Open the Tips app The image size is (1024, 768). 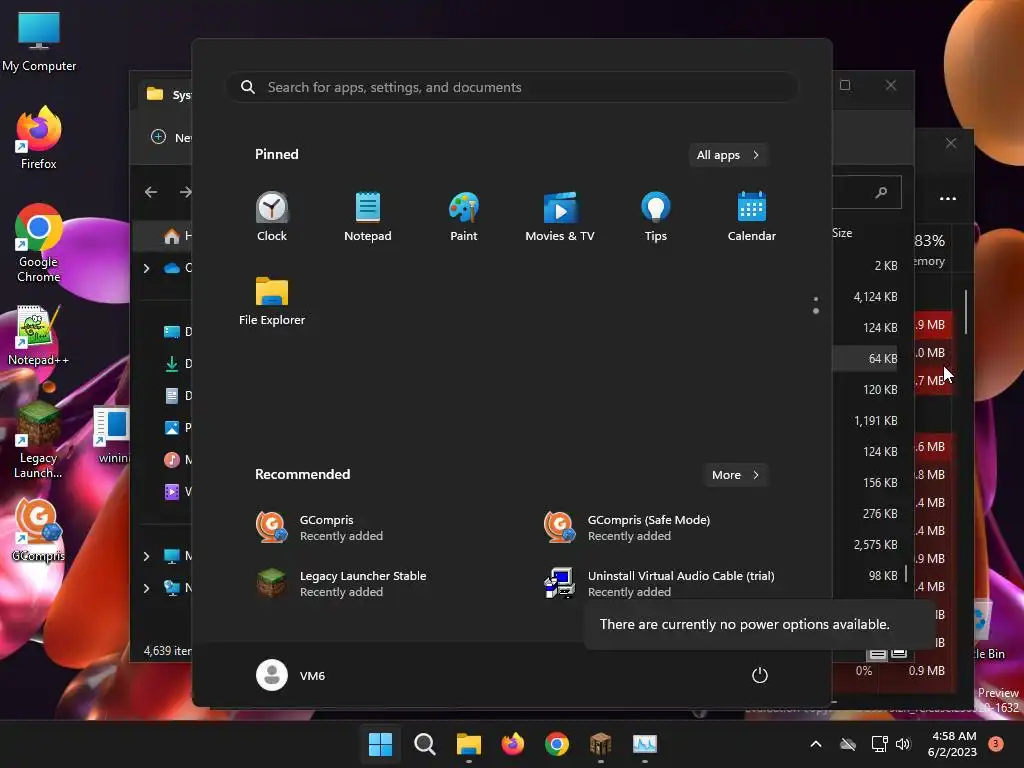click(656, 217)
